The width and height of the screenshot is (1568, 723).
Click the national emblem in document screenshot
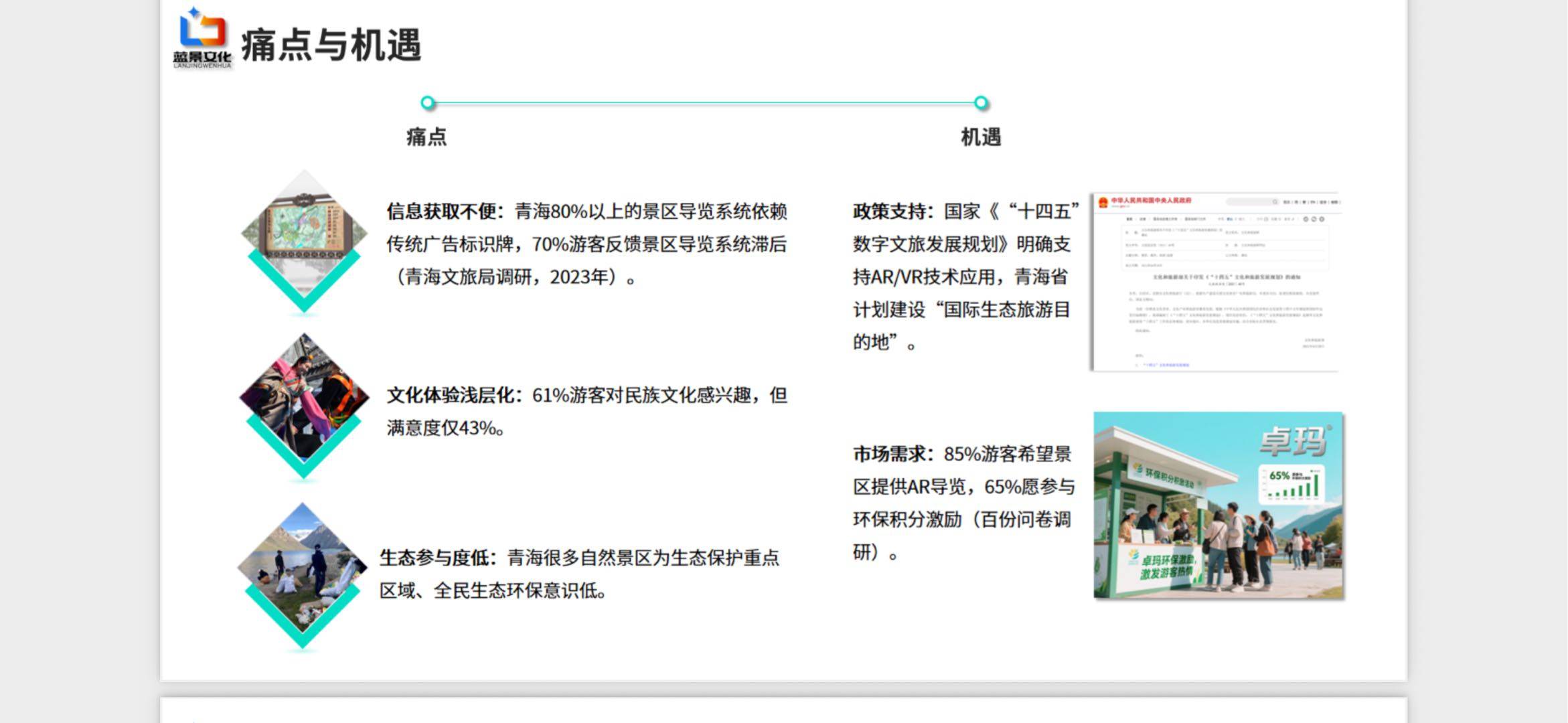(1103, 202)
